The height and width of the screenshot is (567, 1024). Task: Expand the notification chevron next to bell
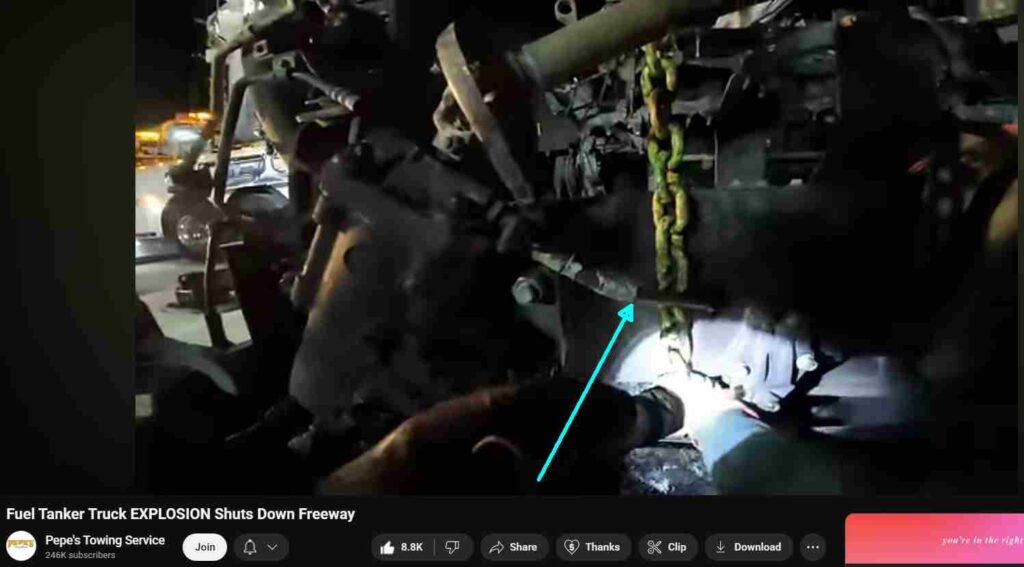[x=272, y=547]
